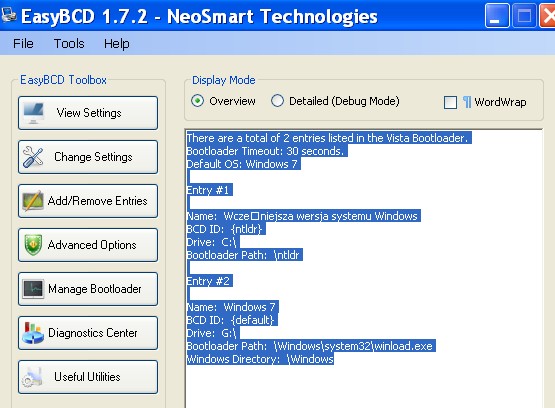Click the WordWrap paragraph icon
The width and height of the screenshot is (555, 408).
pyautogui.click(x=467, y=102)
